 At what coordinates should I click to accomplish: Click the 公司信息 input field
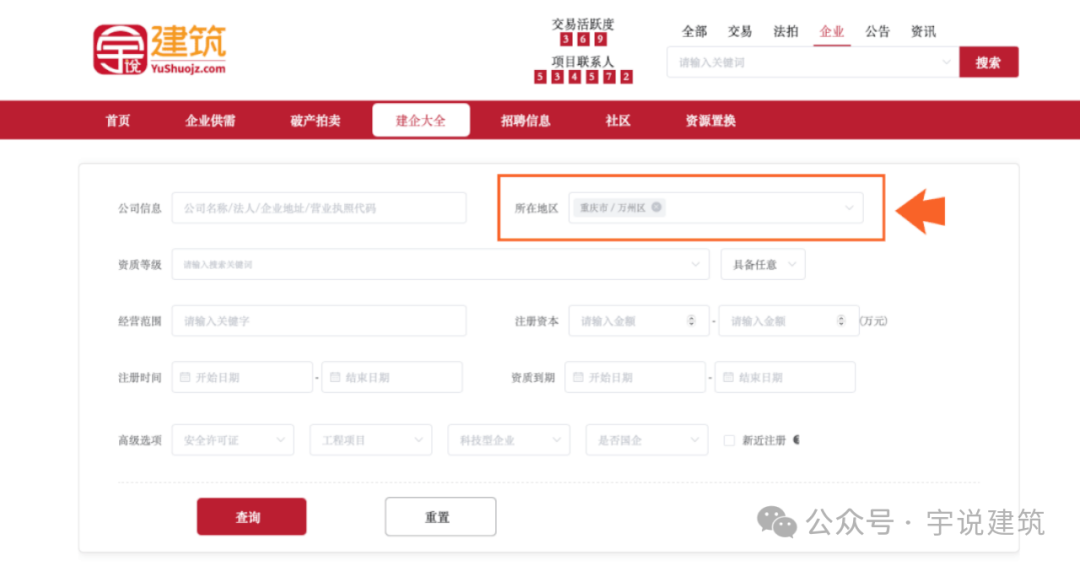tap(318, 208)
